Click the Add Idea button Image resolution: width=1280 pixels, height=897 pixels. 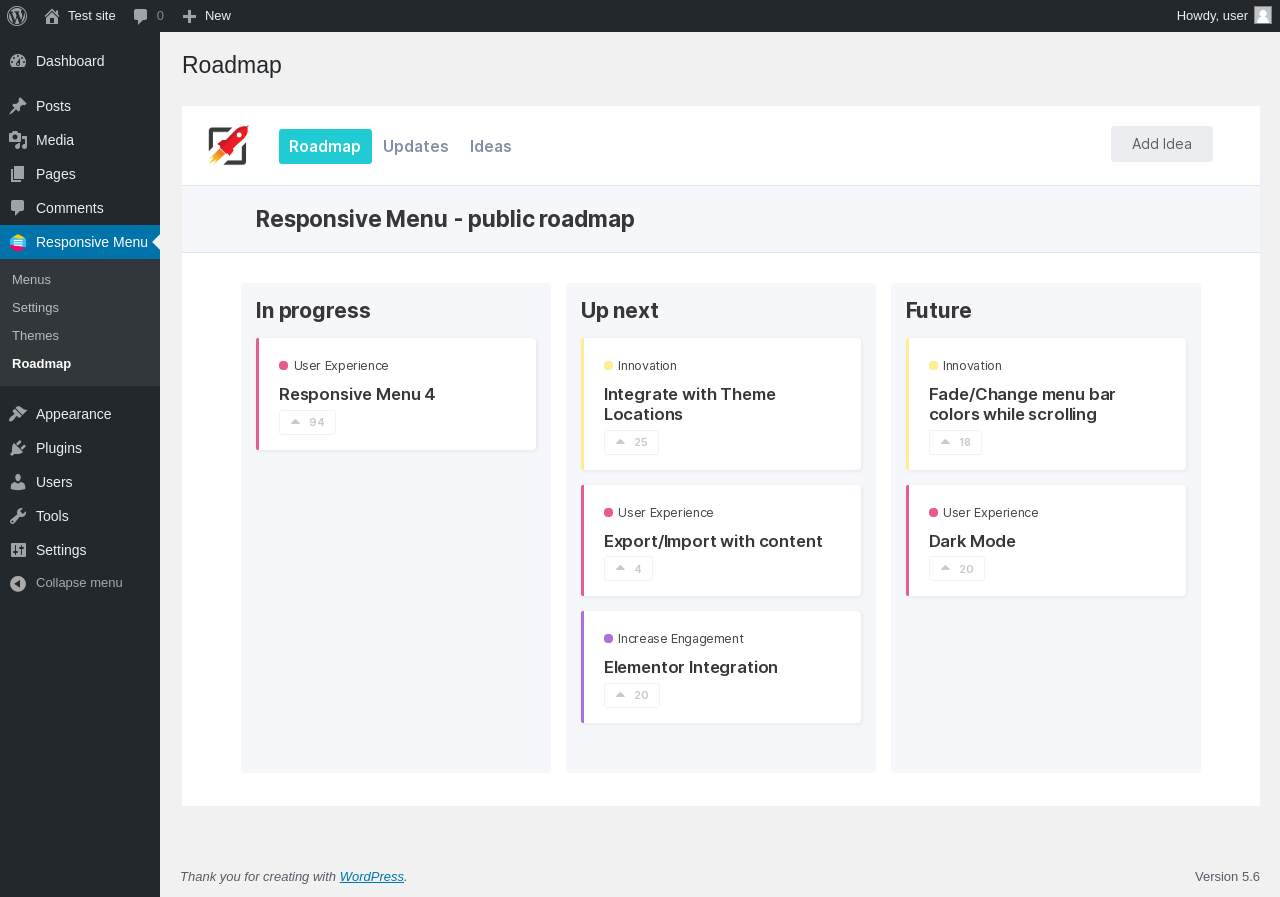point(1162,144)
